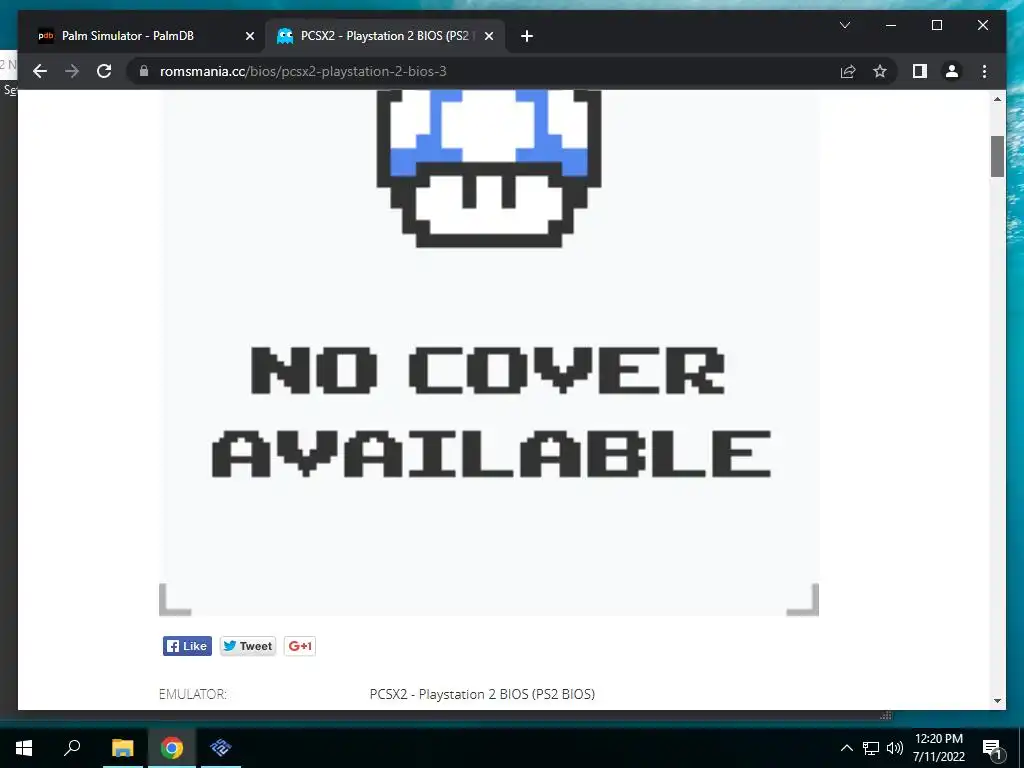Viewport: 1024px width, 768px height.
Task: Reload the romsmania page
Action: [x=104, y=71]
